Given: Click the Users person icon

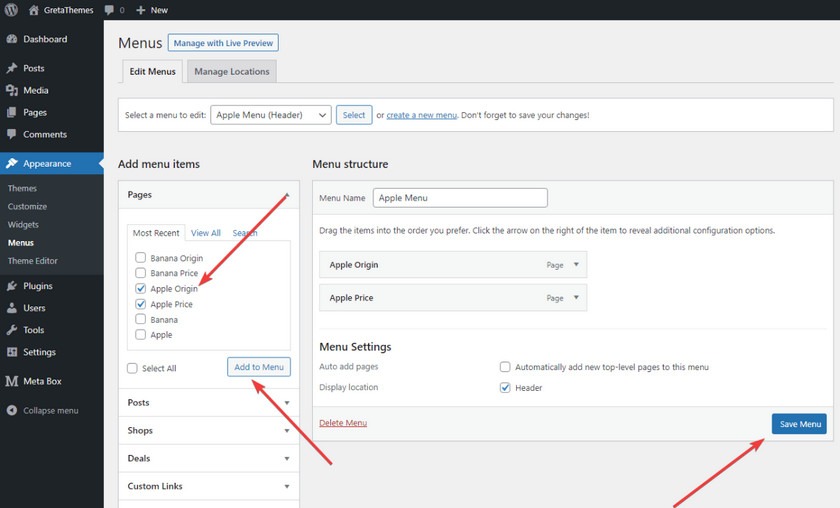Looking at the screenshot, I should coord(12,308).
